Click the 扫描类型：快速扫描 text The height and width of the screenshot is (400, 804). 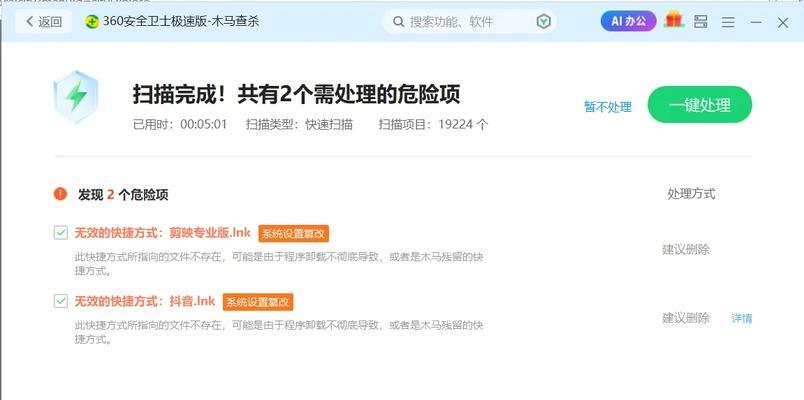(299, 124)
